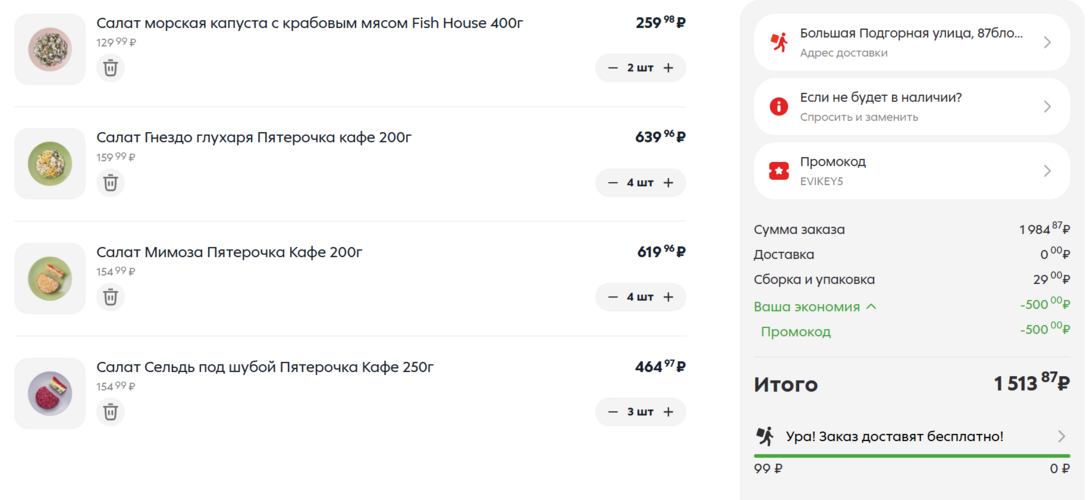
Task: Increase quantity of seaweed crab salad
Action: pos(668,68)
